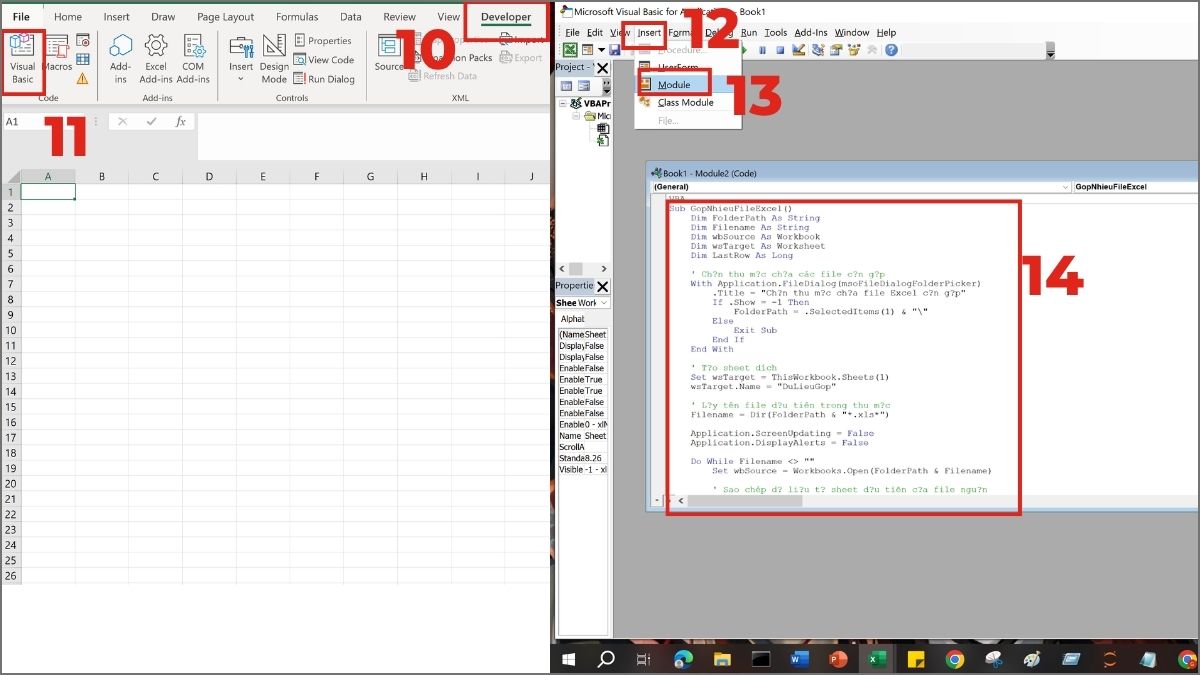Image resolution: width=1200 pixels, height=675 pixels.
Task: Open Google Chrome from the taskbar
Action: tap(954, 659)
